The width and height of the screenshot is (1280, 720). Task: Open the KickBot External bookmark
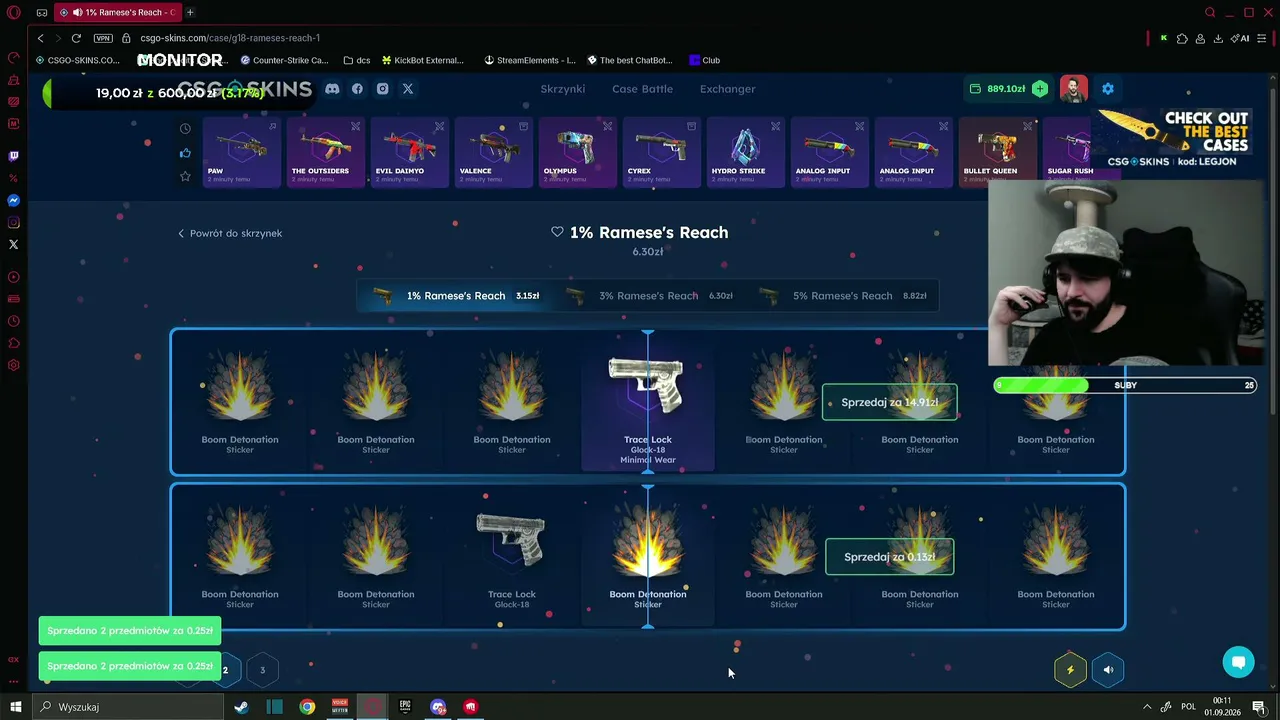[423, 60]
